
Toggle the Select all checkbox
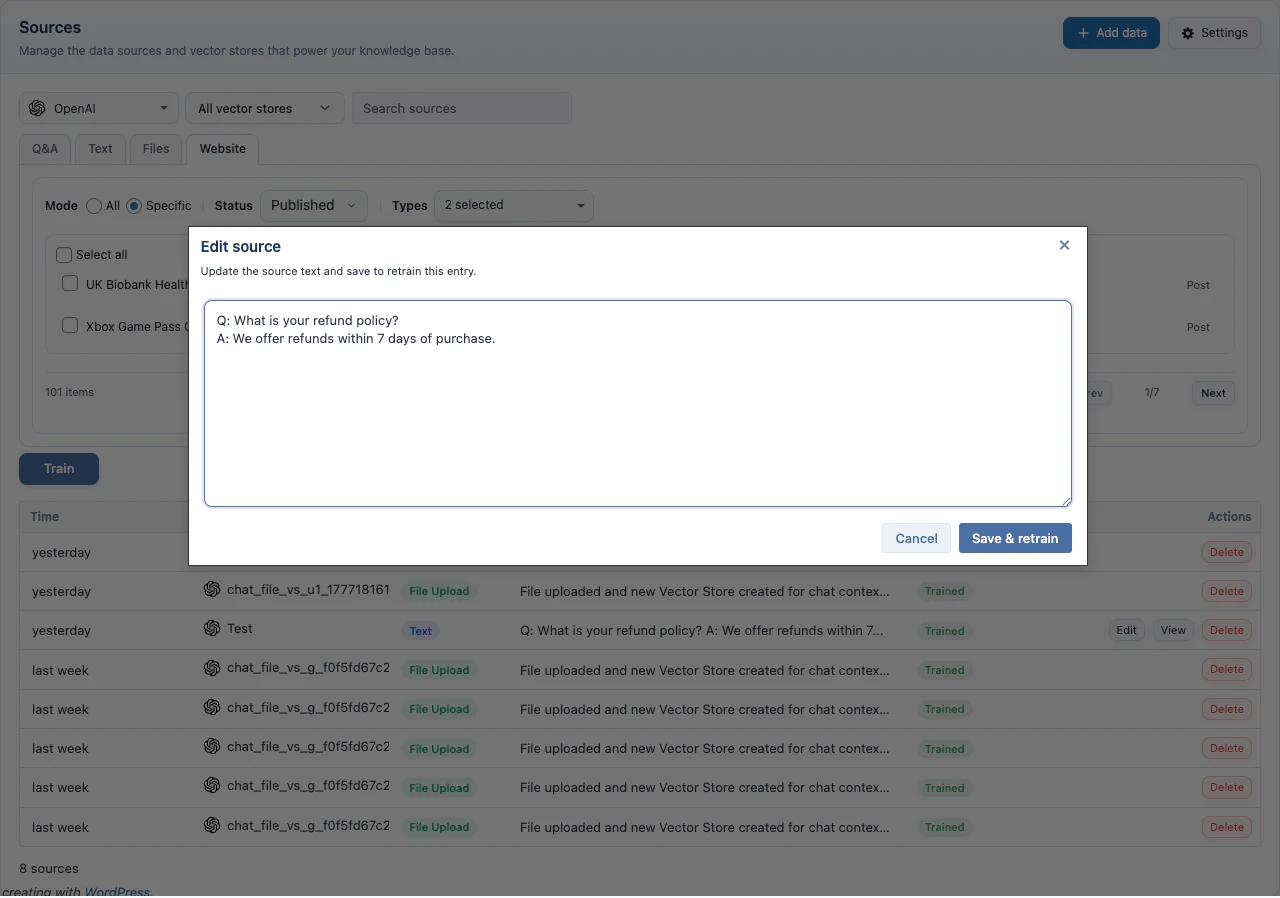pyautogui.click(x=64, y=254)
